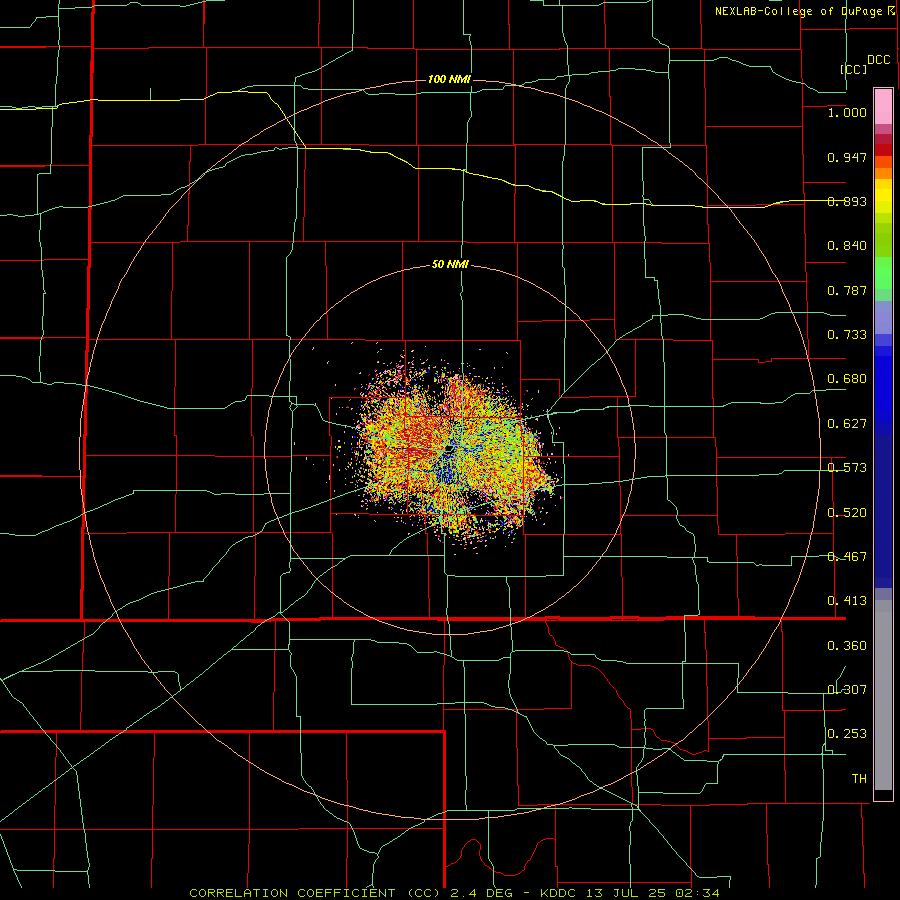Screen dimensions: 900x900
Task: Pick the pink segment of the color bar
Action: click(883, 107)
